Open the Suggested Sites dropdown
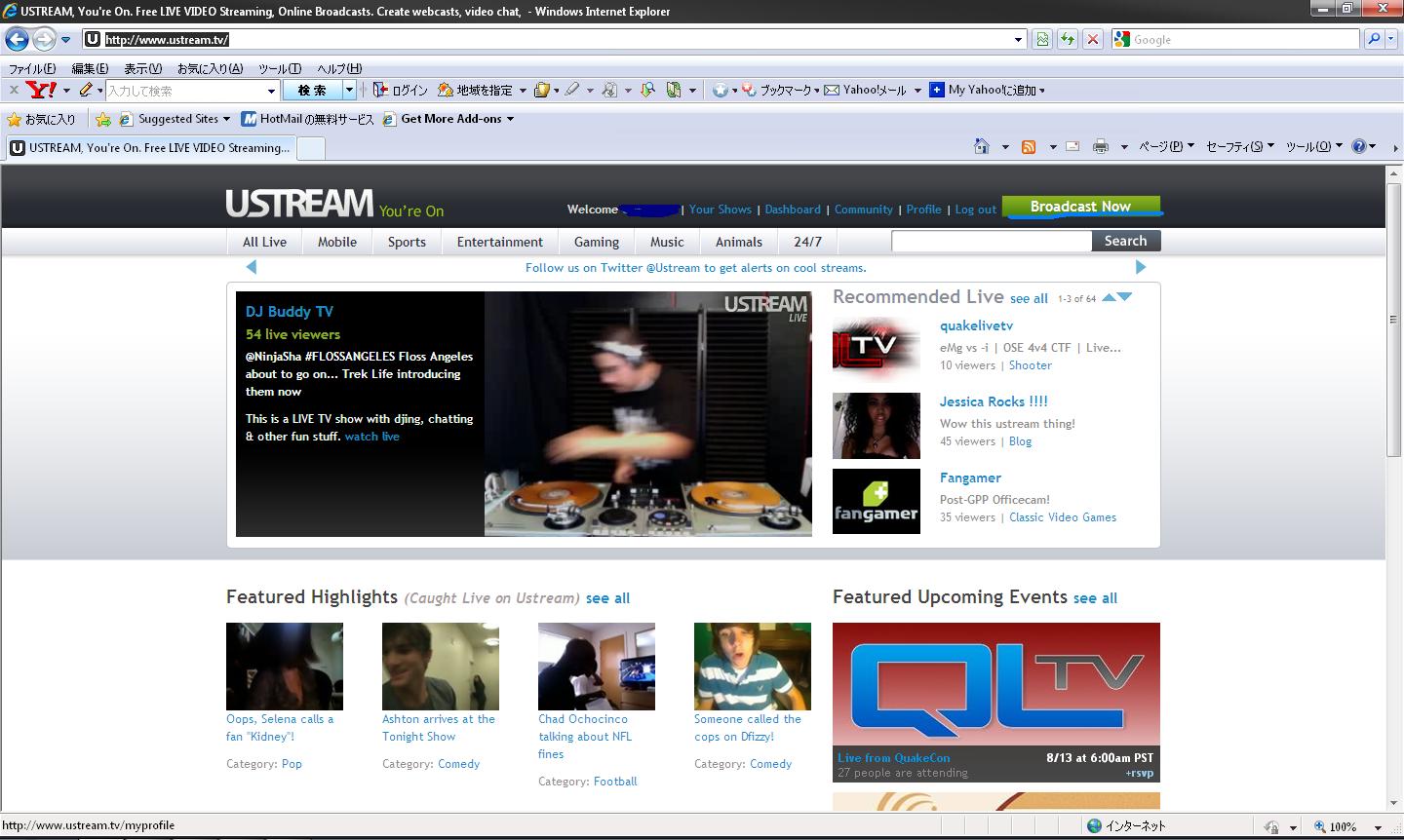The width and height of the screenshot is (1404, 840). (x=175, y=119)
